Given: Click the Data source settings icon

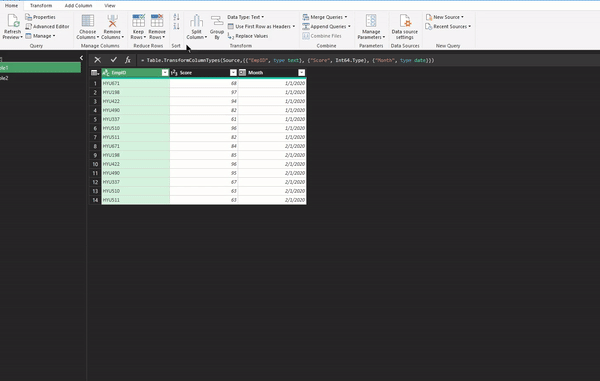Looking at the screenshot, I should point(405,21).
